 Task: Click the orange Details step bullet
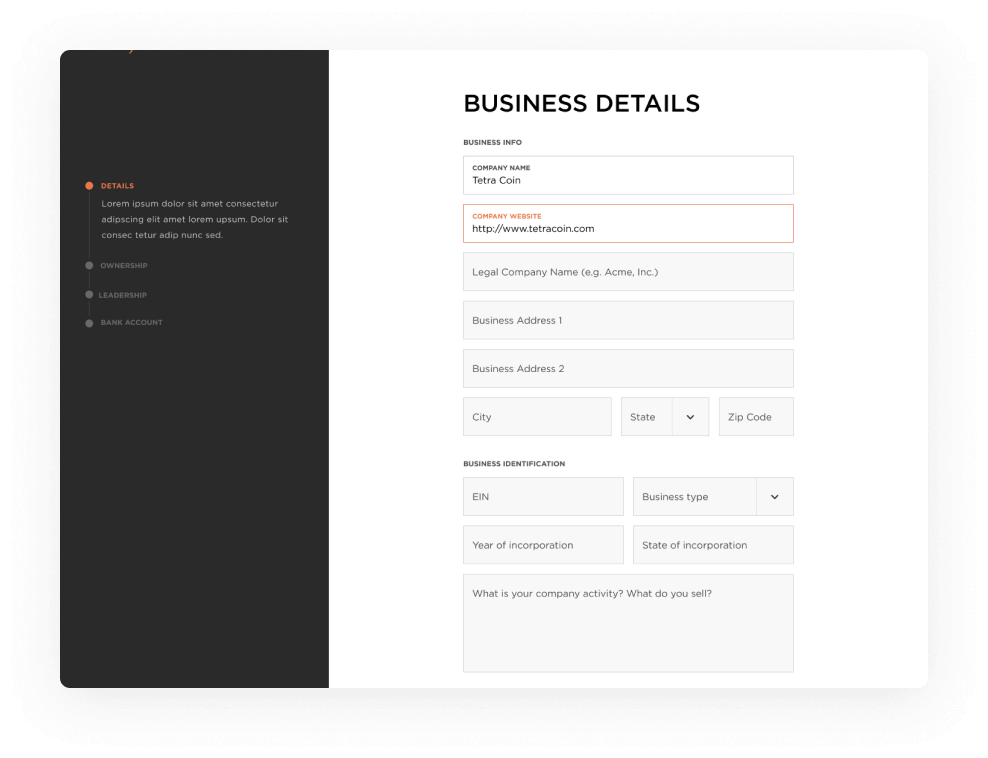point(89,186)
